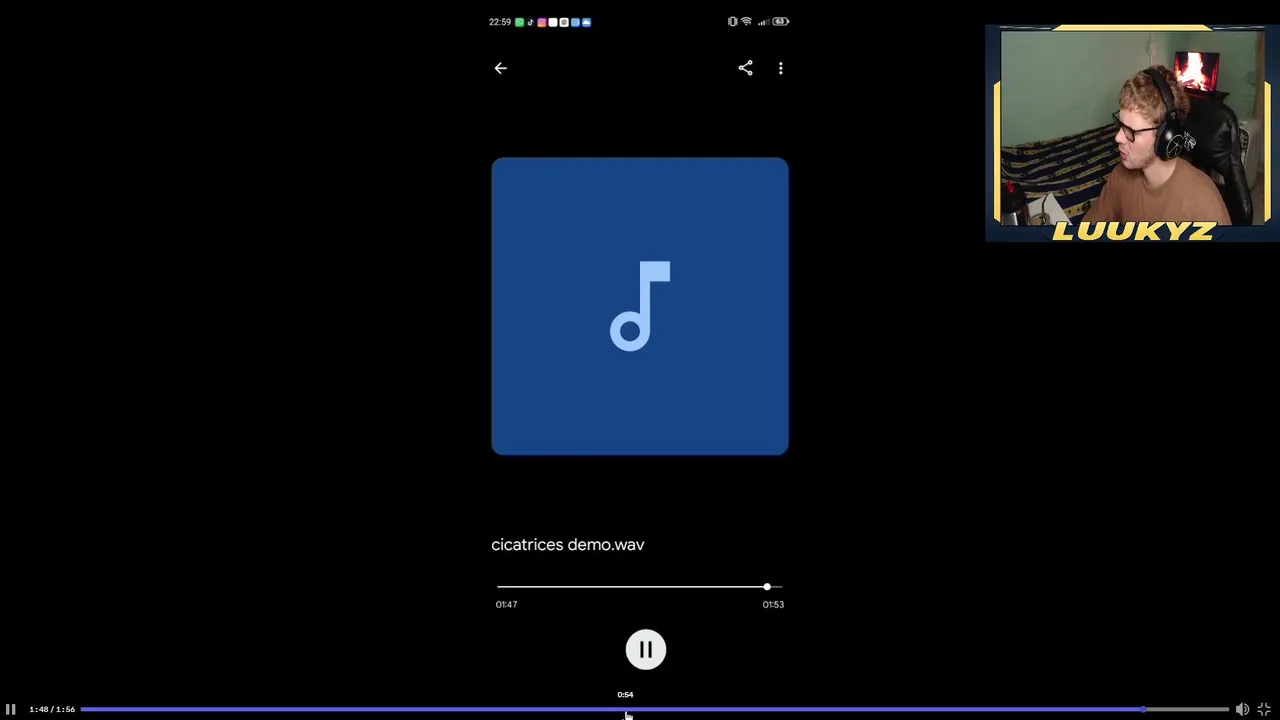Click the elapsed time 01:47

tap(506, 604)
